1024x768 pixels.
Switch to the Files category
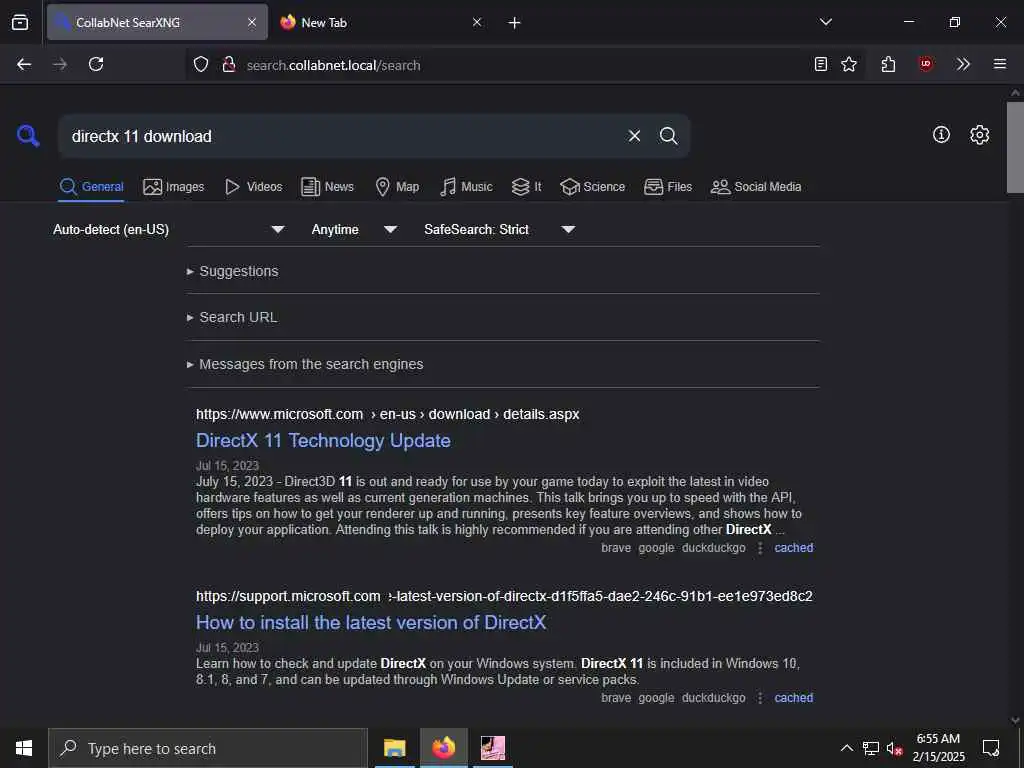(668, 187)
